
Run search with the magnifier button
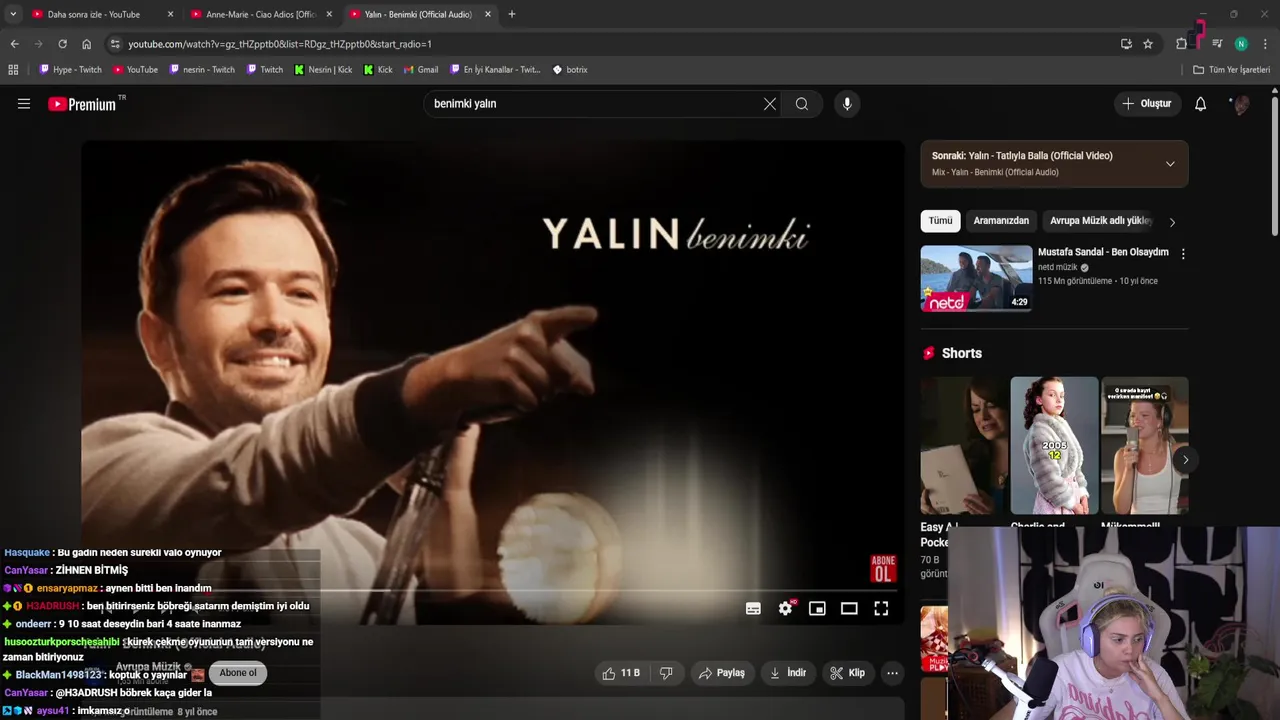pos(802,104)
